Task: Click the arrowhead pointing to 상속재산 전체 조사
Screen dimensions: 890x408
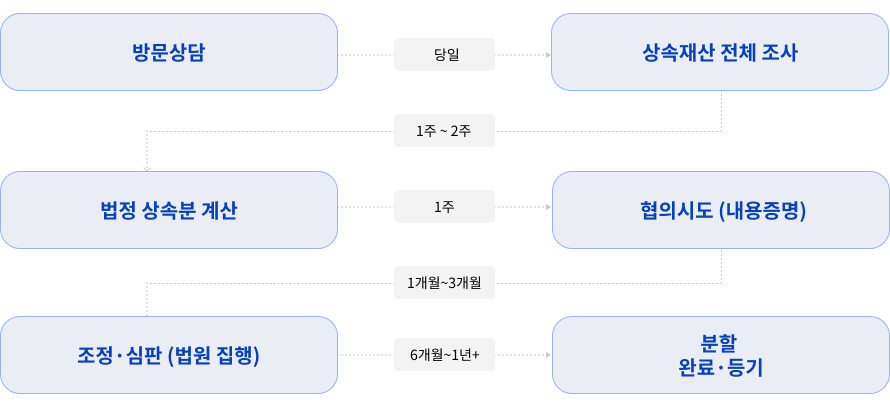Action: (x=548, y=54)
